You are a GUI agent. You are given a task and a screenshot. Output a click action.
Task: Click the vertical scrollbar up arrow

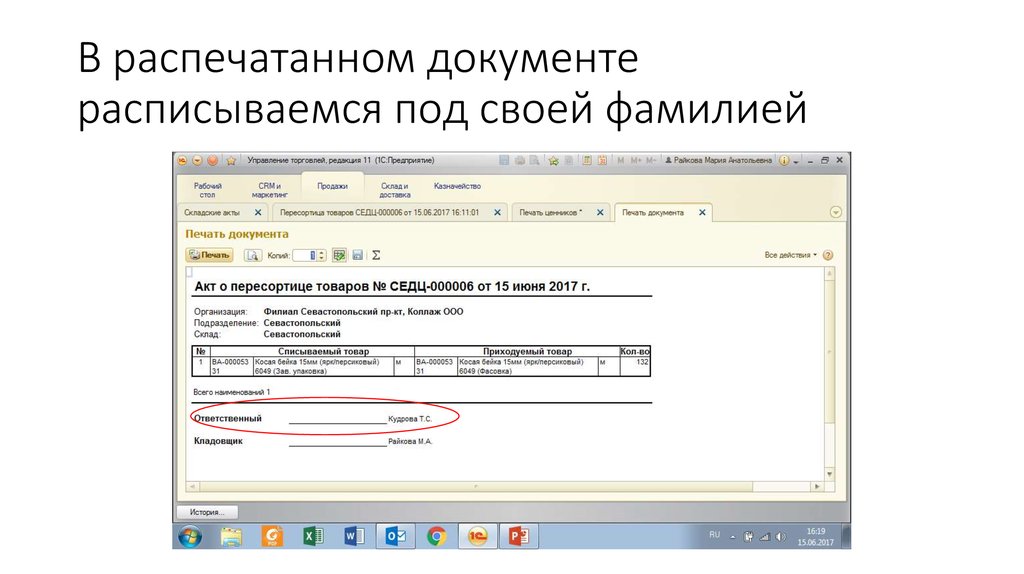829,274
